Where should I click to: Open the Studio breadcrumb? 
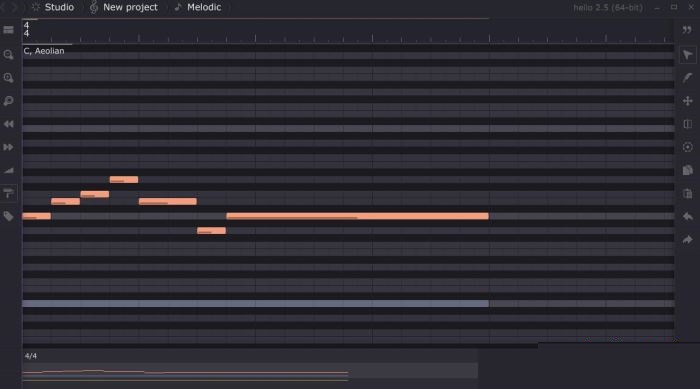pos(59,7)
